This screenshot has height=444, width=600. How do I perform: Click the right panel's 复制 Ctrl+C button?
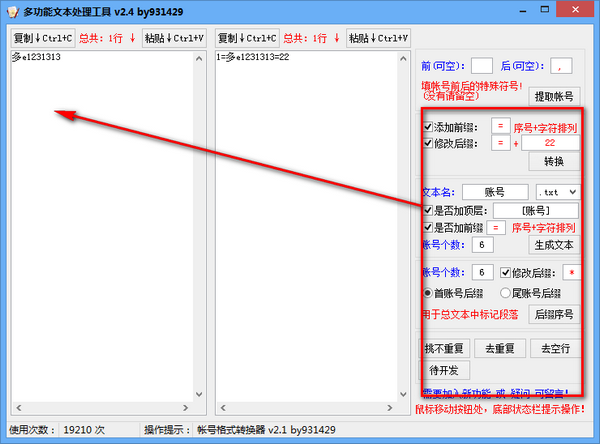point(246,38)
